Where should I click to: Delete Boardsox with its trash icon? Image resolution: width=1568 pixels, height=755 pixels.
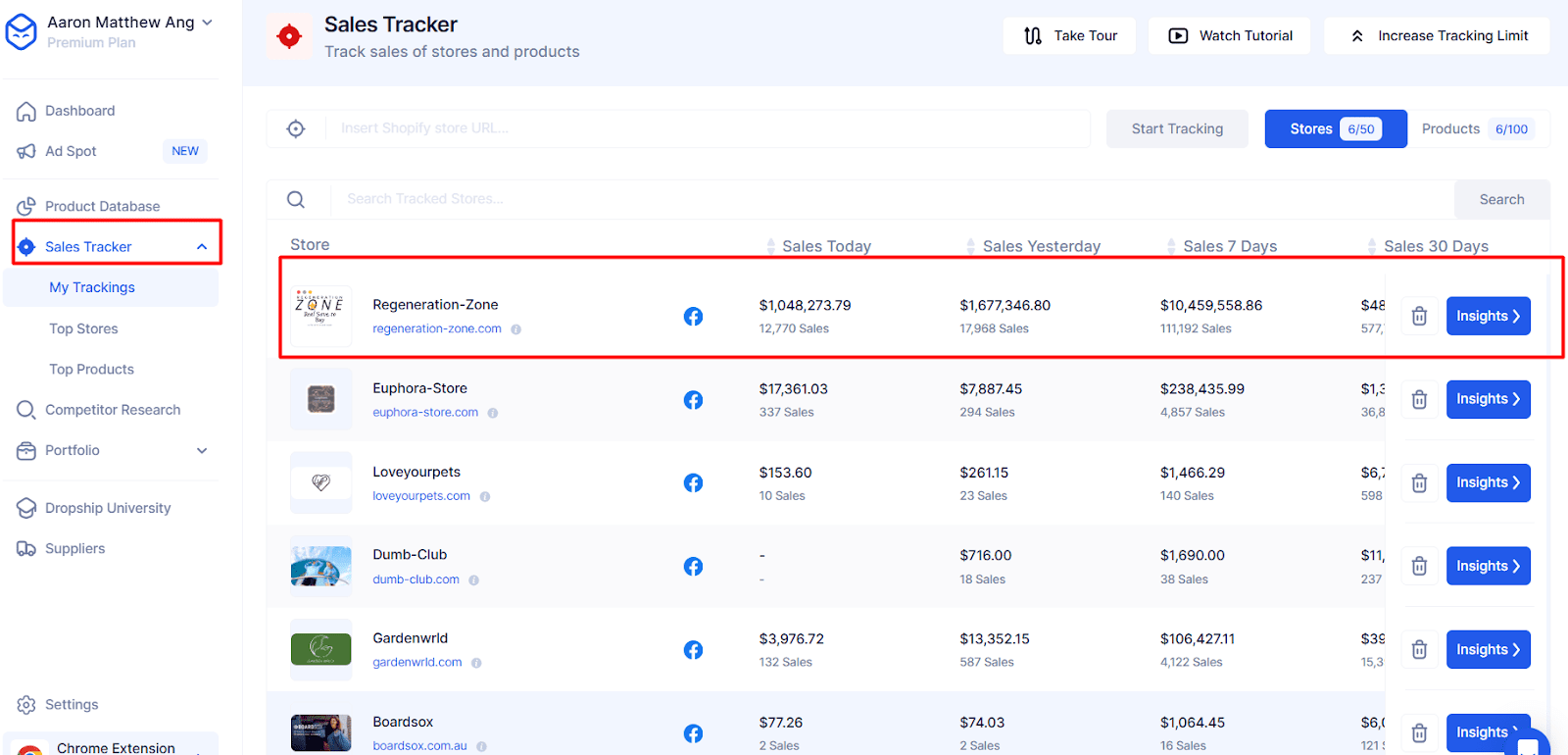point(1419,732)
